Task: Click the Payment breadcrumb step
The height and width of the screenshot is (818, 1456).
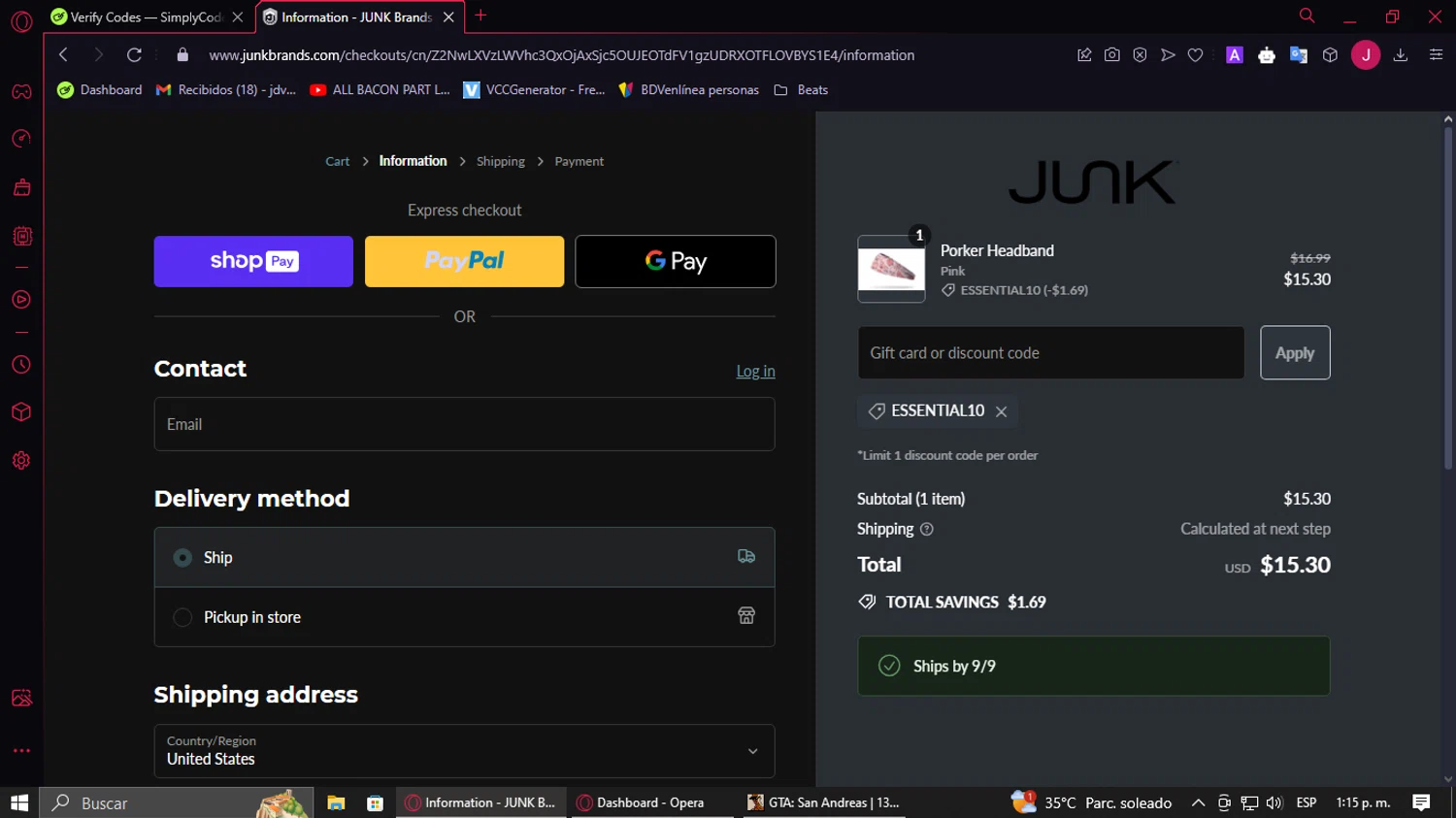Action: point(579,162)
